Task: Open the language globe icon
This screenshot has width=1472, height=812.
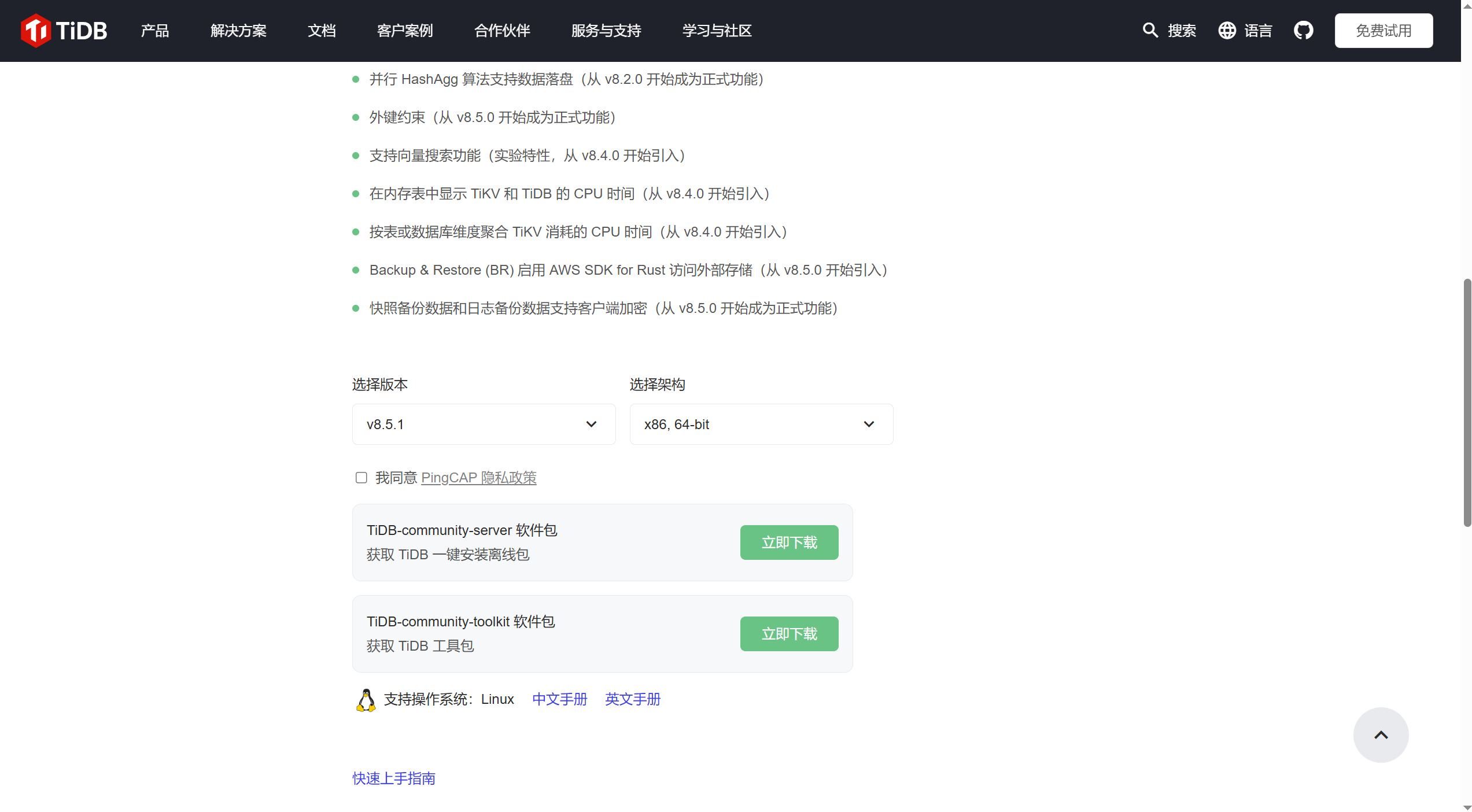Action: pyautogui.click(x=1227, y=30)
